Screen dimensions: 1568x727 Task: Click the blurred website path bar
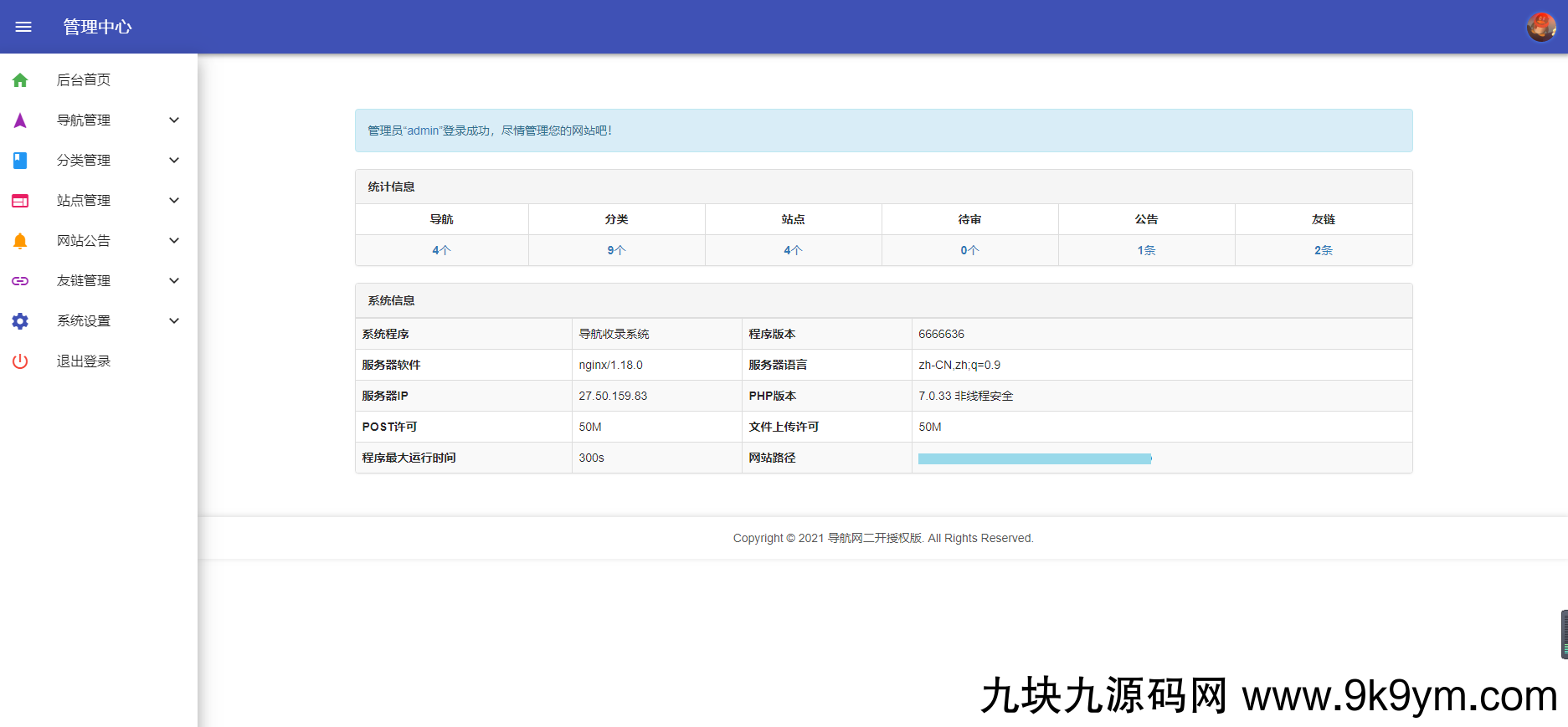(x=1035, y=458)
